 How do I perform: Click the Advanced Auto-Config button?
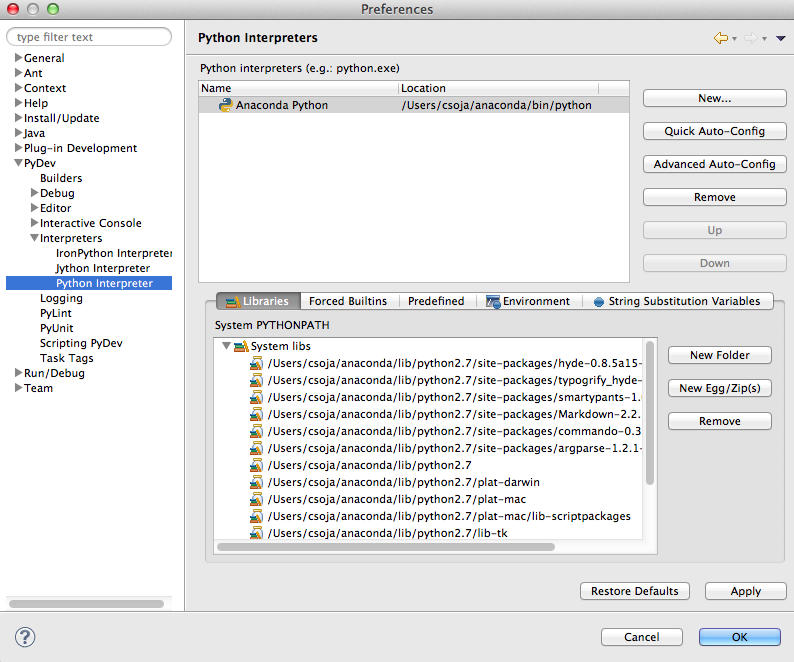point(714,164)
